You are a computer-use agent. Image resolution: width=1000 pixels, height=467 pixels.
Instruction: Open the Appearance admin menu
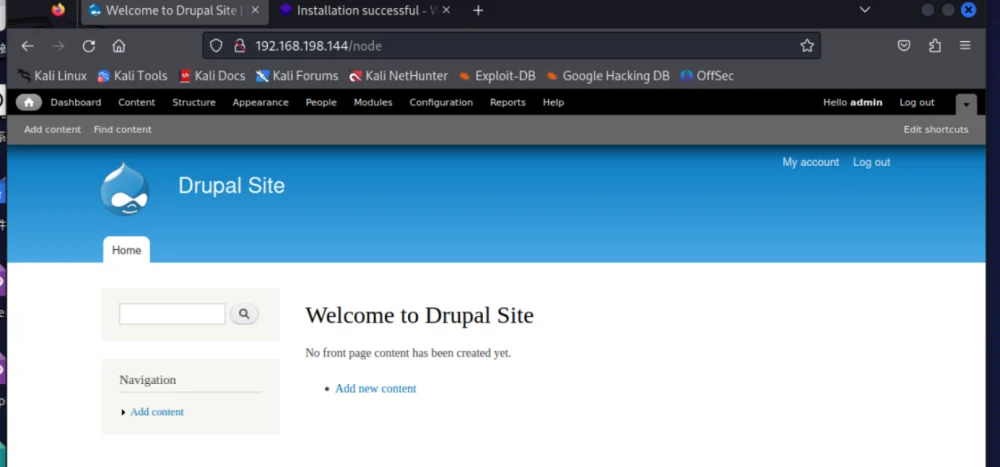point(260,102)
